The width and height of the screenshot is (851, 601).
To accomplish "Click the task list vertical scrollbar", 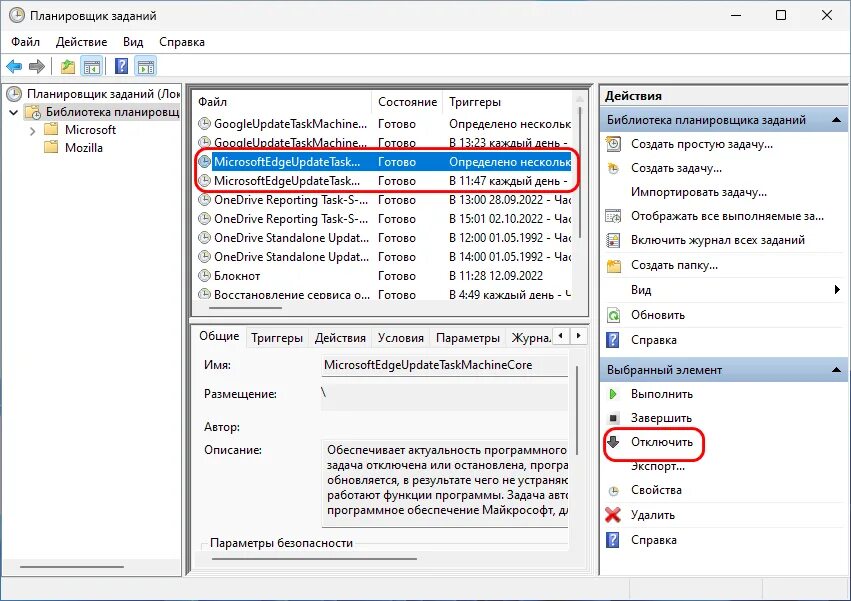I will (x=580, y=172).
